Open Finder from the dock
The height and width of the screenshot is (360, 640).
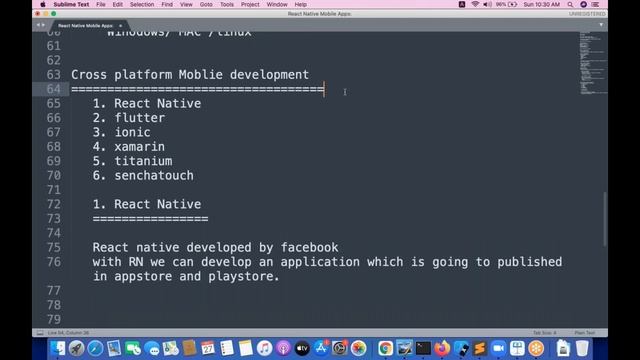[x=58, y=348]
